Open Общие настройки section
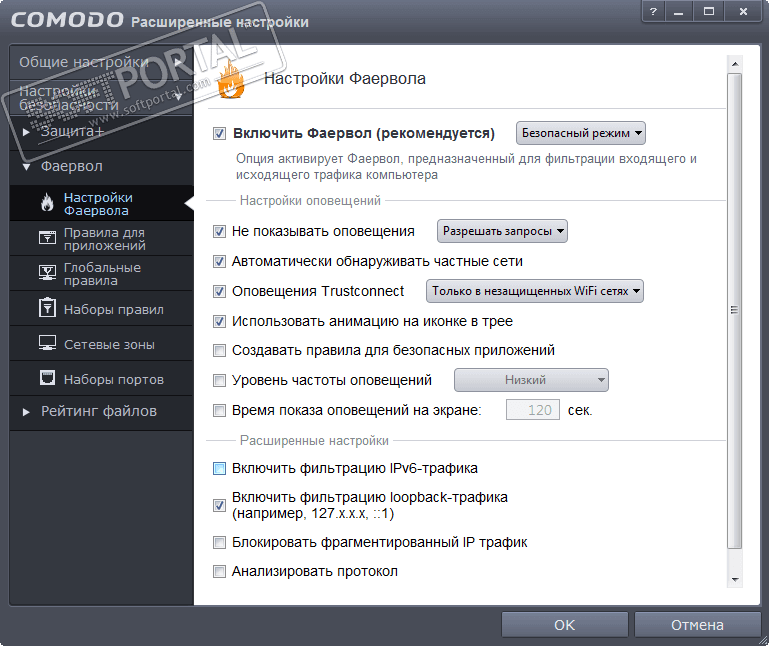Screen dimensions: 769x646 [x=100, y=62]
